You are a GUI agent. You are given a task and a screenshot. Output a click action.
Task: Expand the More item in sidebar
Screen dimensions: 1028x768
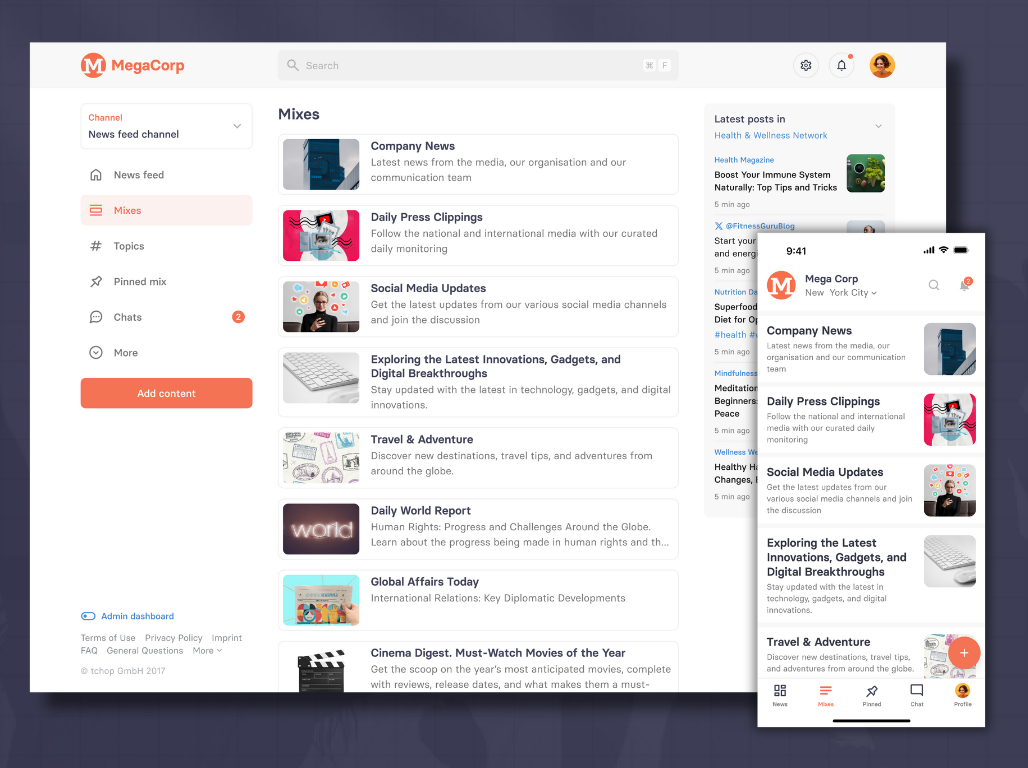pos(126,353)
